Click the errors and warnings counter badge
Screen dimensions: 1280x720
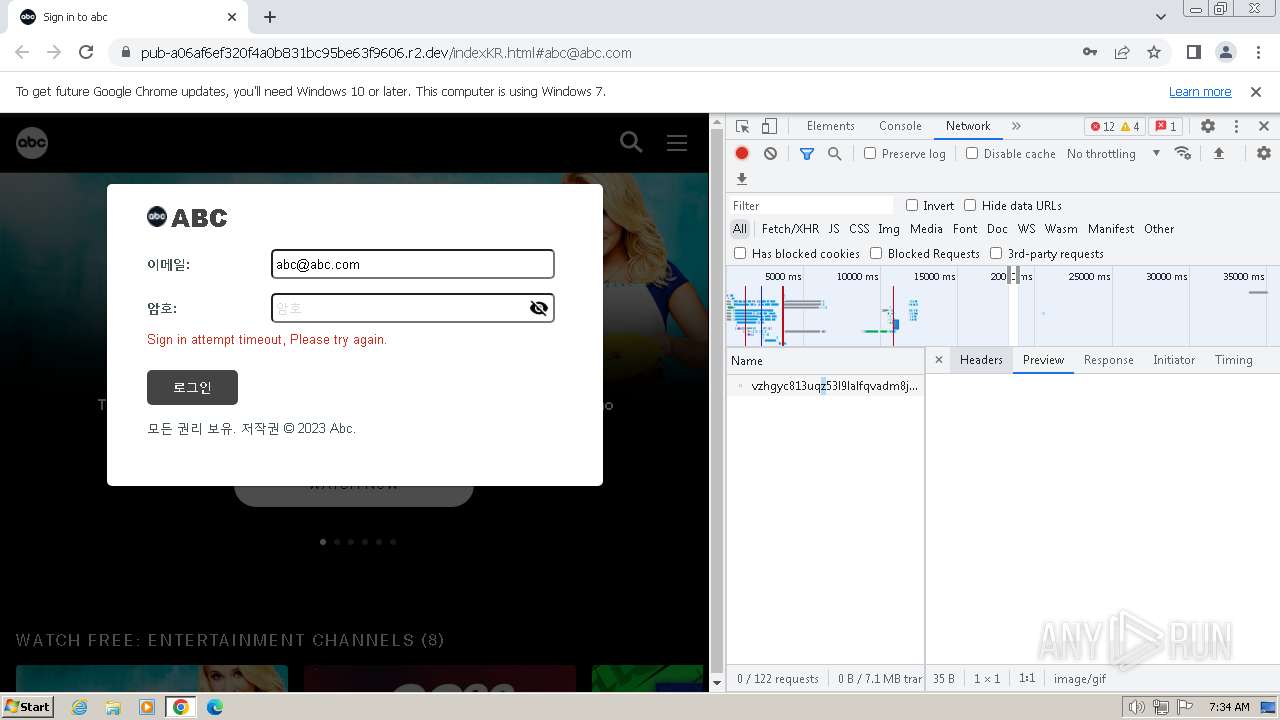click(1115, 126)
